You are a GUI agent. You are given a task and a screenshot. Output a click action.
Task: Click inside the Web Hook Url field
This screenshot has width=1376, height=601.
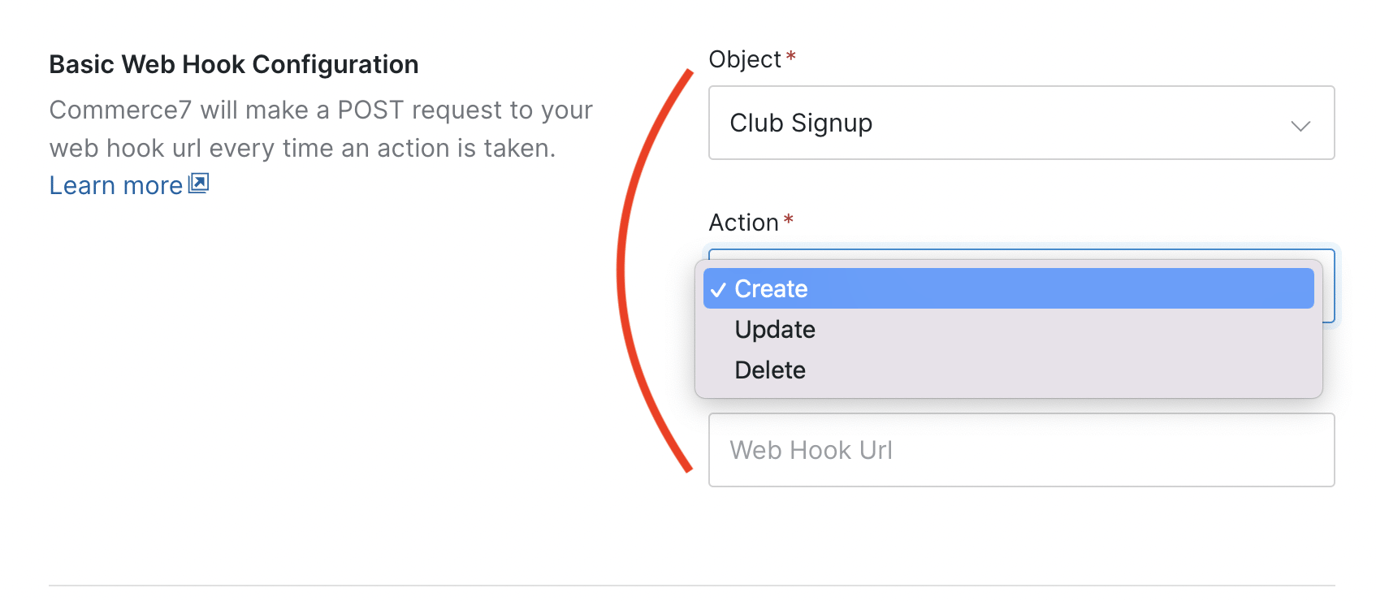click(1020, 450)
